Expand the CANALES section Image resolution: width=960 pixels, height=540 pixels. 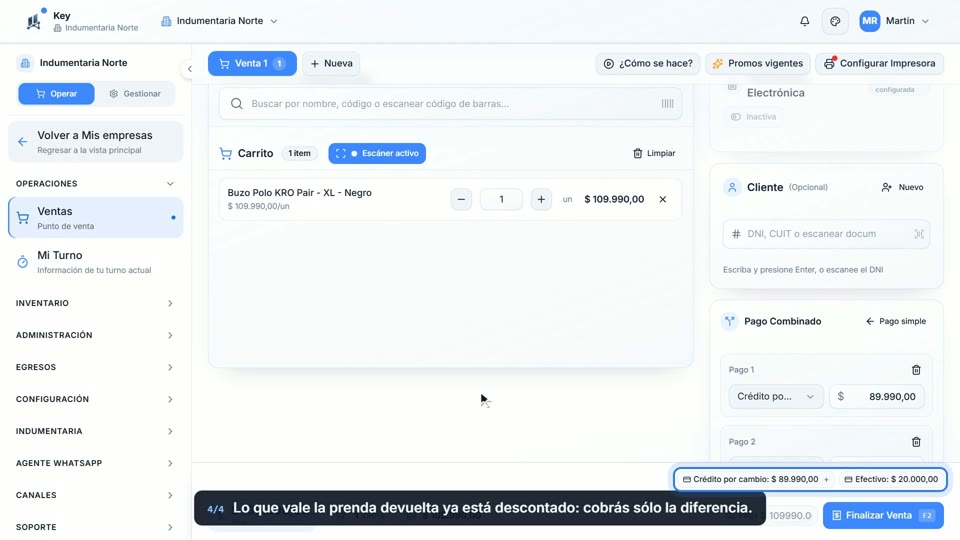[95, 495]
